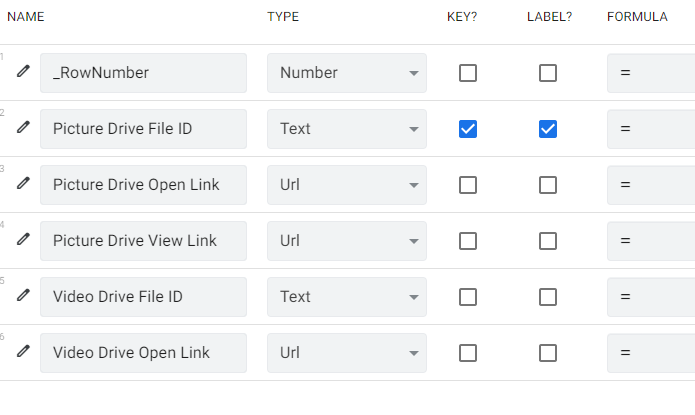This screenshot has width=695, height=415.
Task: Check Label box for Picture Drive View Link
Action: (x=548, y=241)
